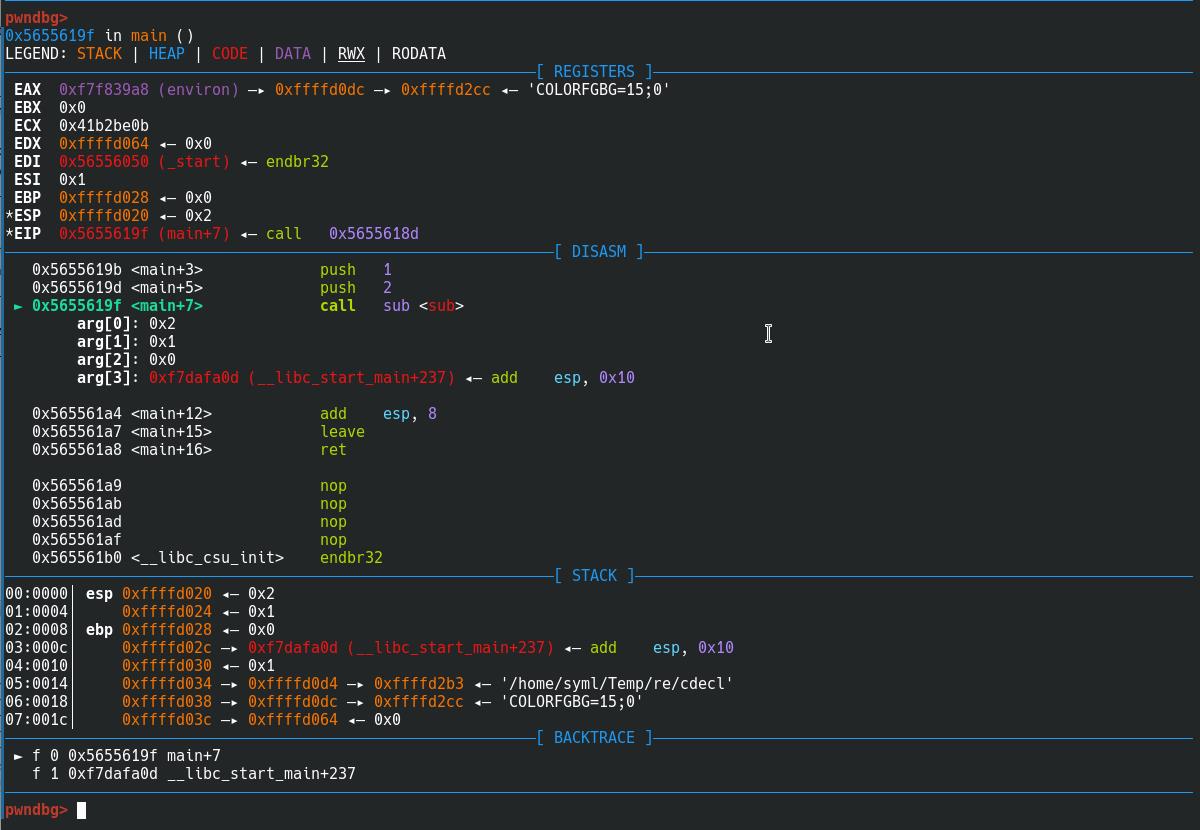This screenshot has height=830, width=1200.
Task: Click the EAX register environ address value
Action: [x=149, y=90]
